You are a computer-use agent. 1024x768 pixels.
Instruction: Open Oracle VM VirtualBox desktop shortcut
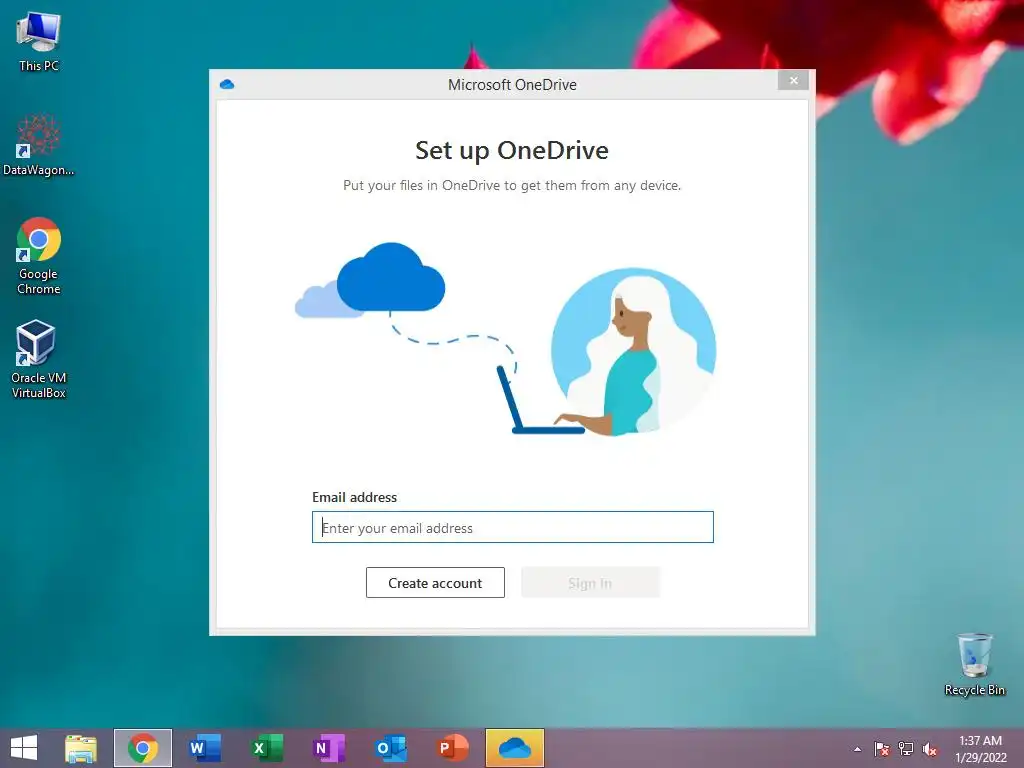point(39,359)
